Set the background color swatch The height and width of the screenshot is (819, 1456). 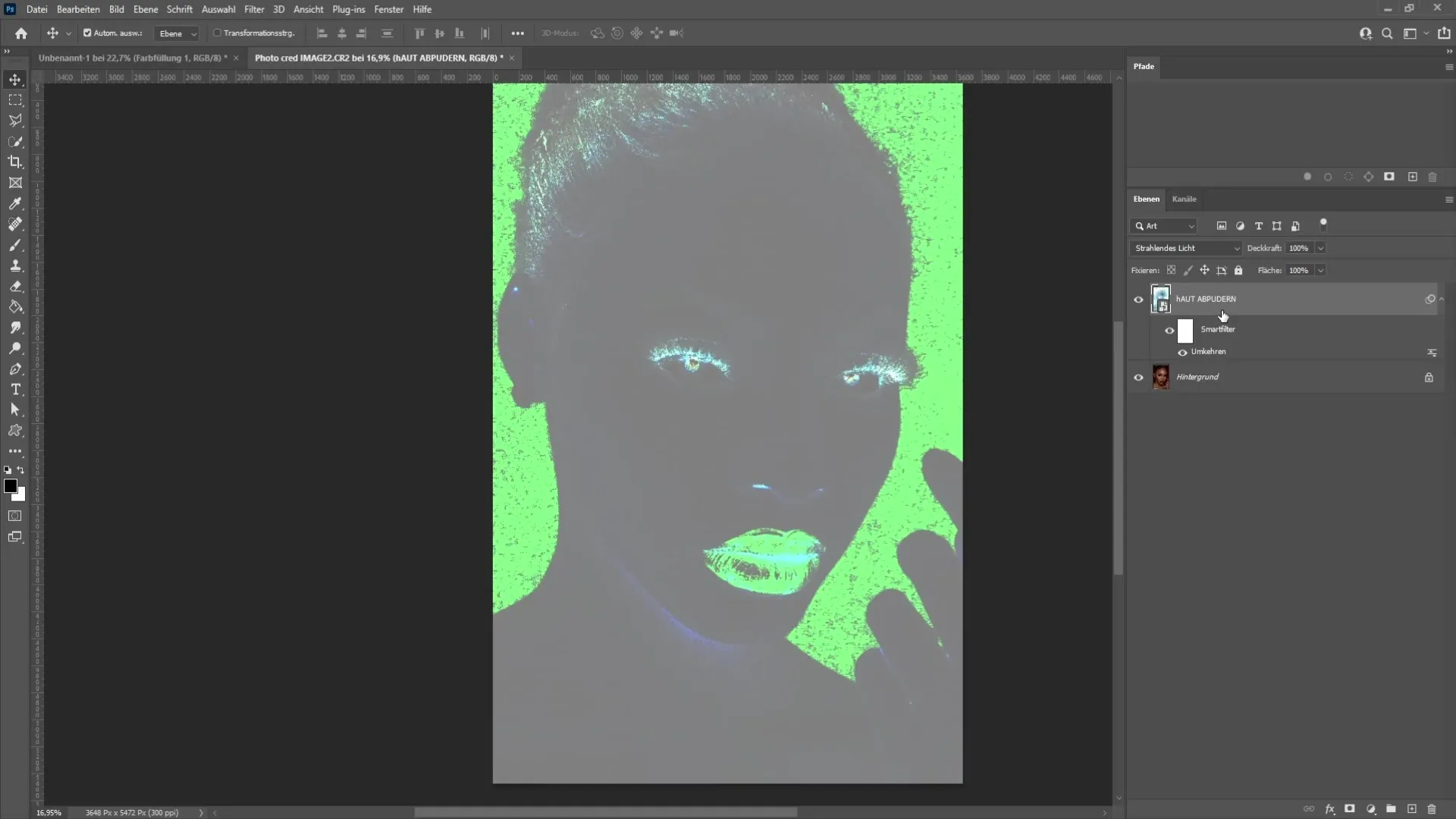pos(21,497)
